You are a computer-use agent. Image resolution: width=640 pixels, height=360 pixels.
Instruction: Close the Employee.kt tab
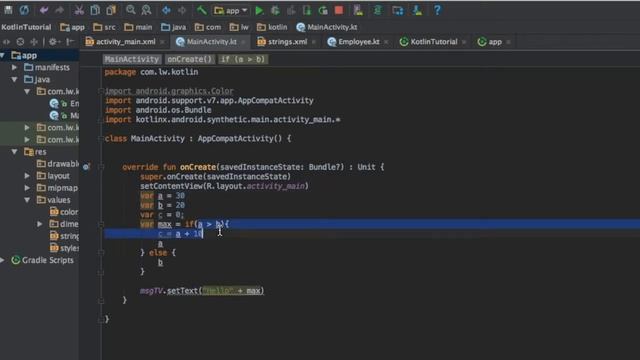click(x=386, y=42)
